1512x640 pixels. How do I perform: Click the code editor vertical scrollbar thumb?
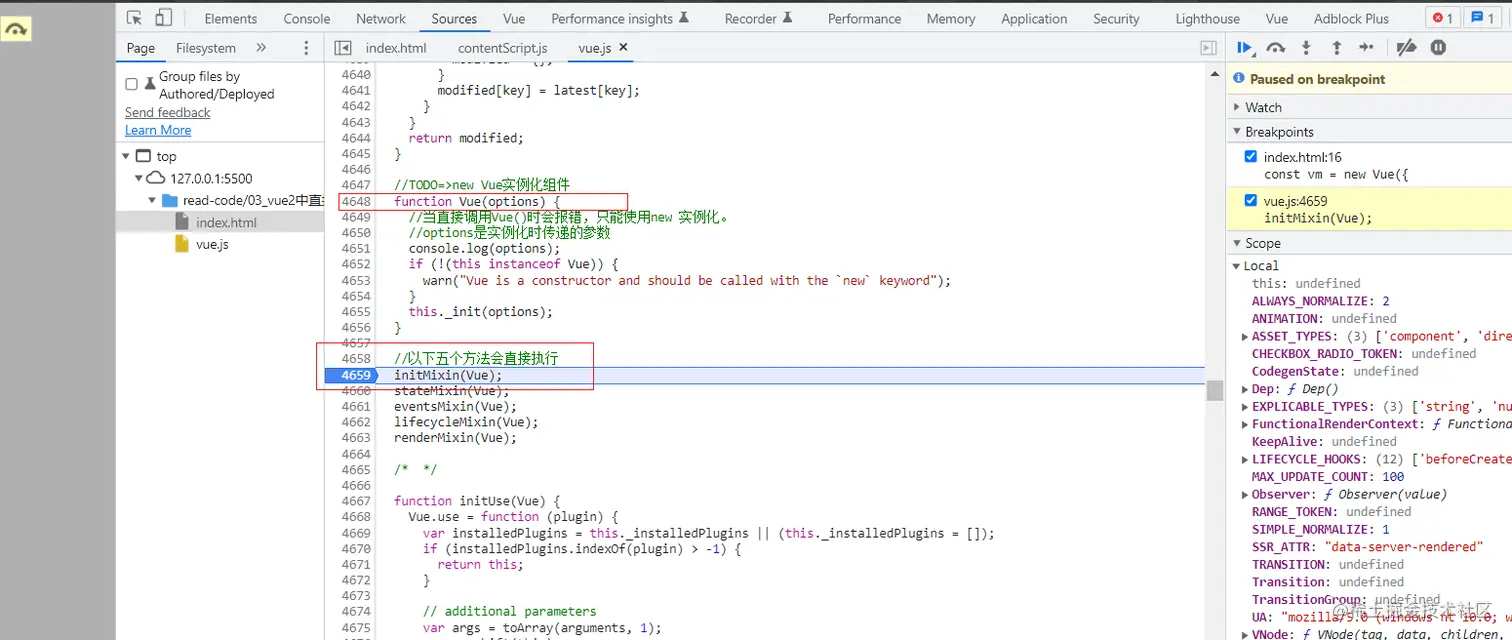coord(1215,390)
